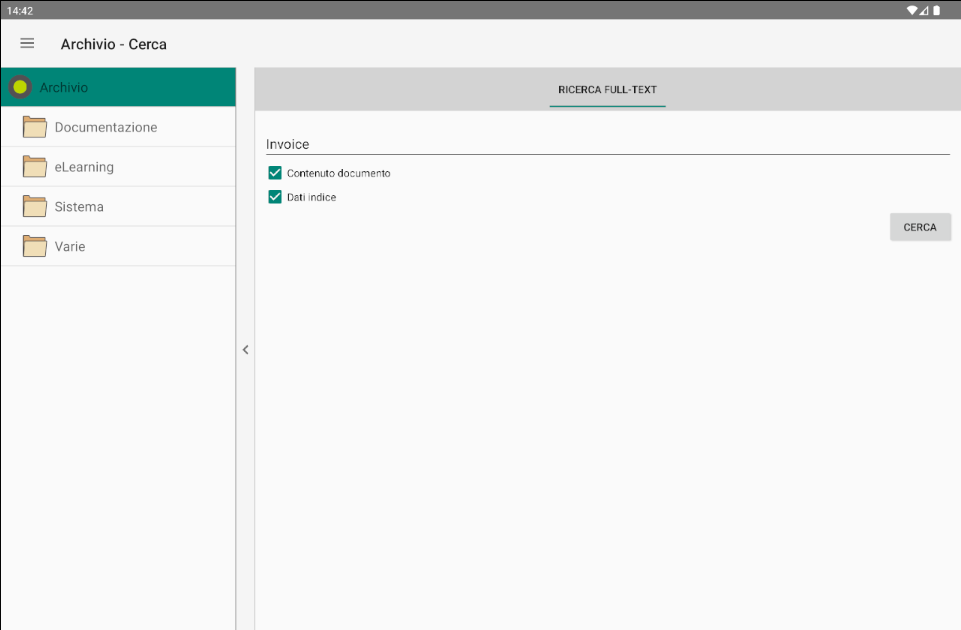Open the eLearning folder label

pos(84,167)
